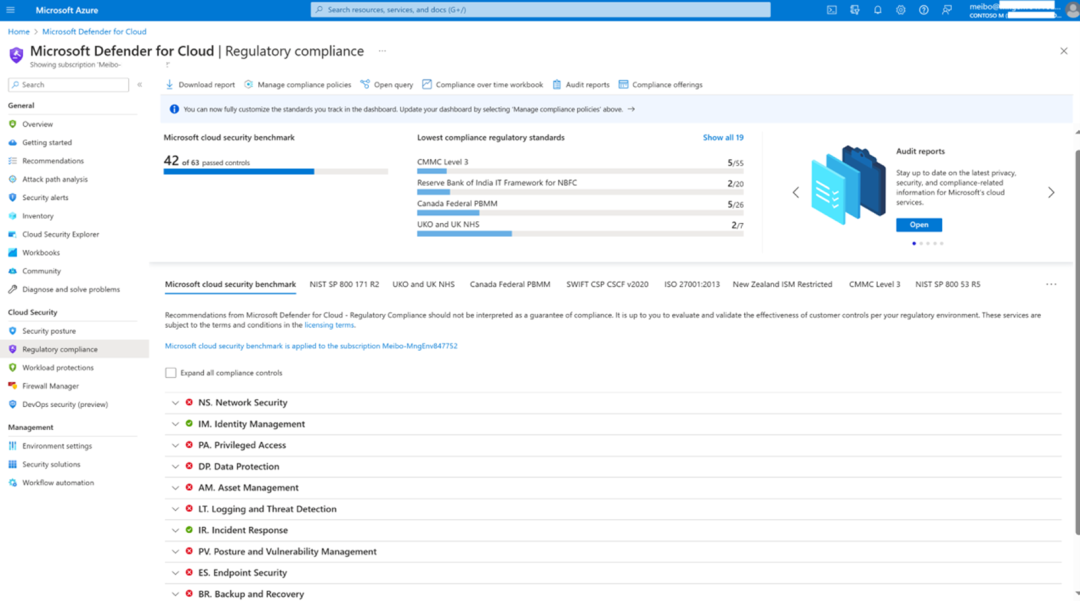Click the top search resources field

coord(541,10)
